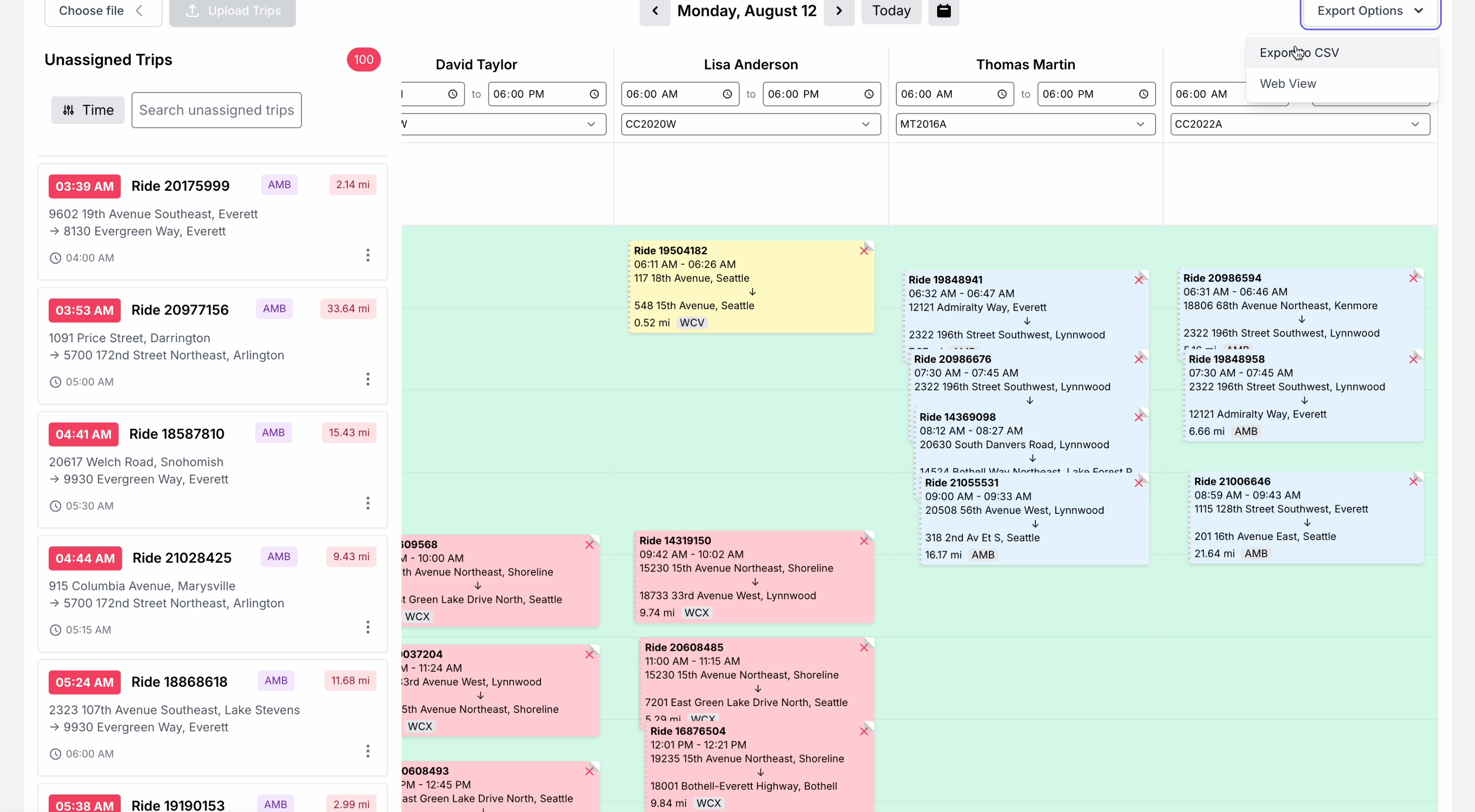Remove Ride 19504182 with red X

864,250
